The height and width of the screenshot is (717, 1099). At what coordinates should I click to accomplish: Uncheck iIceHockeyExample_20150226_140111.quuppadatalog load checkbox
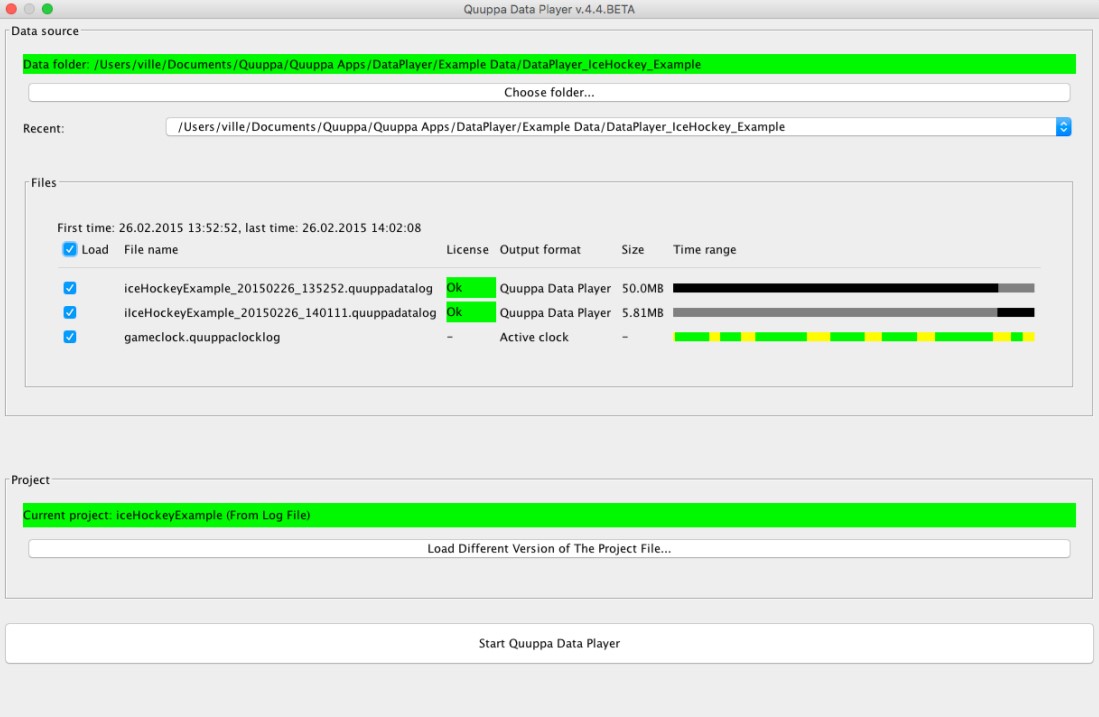click(x=69, y=313)
